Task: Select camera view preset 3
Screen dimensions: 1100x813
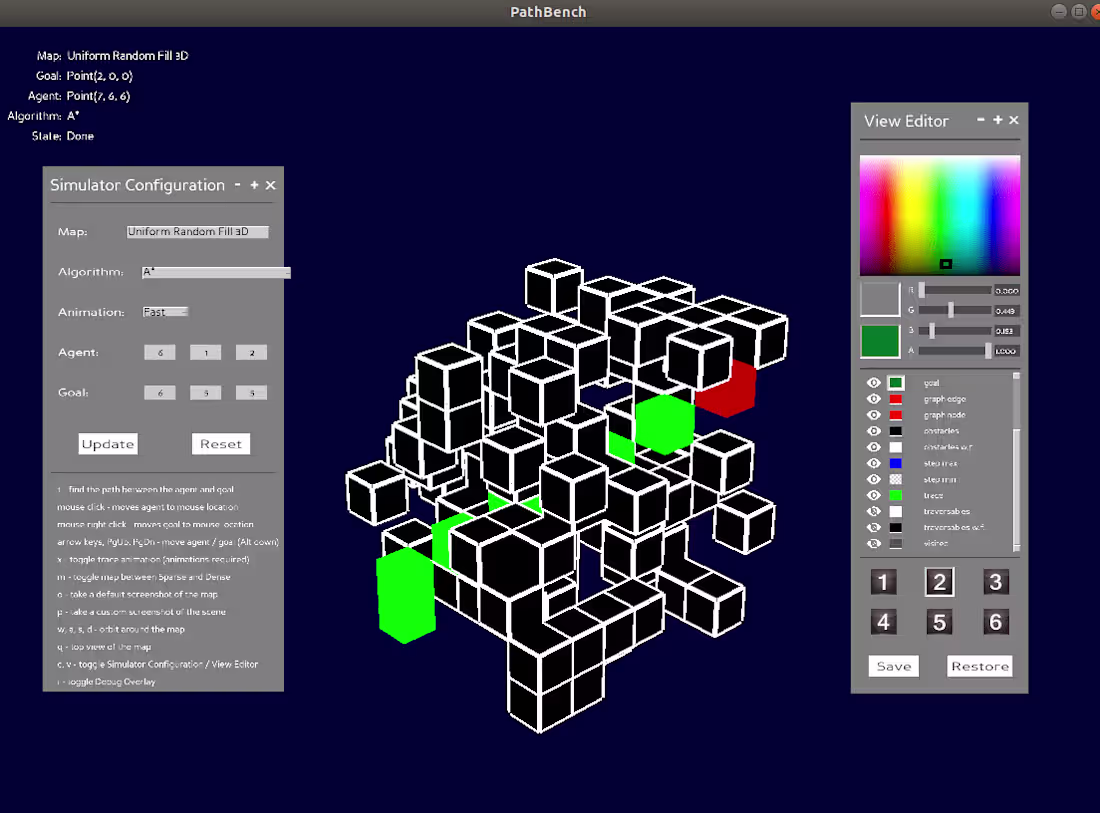Action: click(995, 581)
